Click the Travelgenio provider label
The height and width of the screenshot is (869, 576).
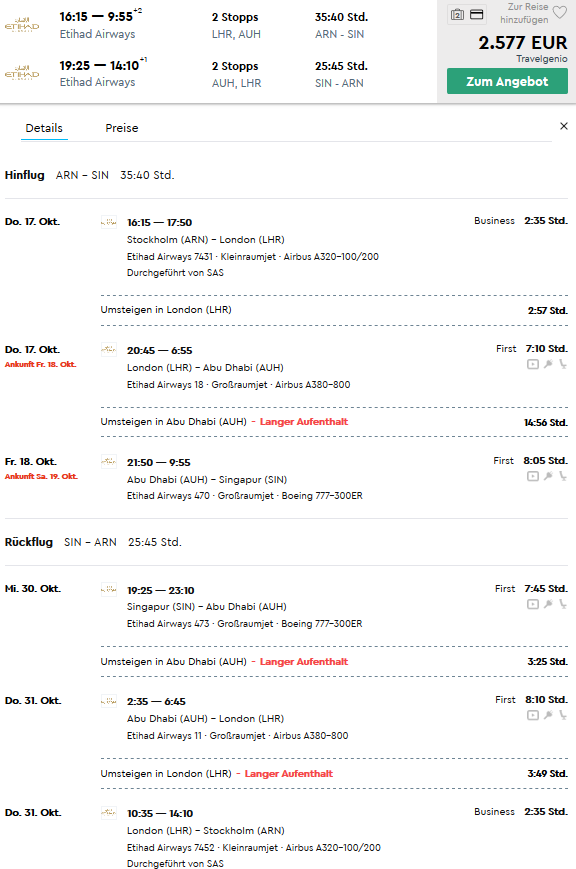(542, 59)
